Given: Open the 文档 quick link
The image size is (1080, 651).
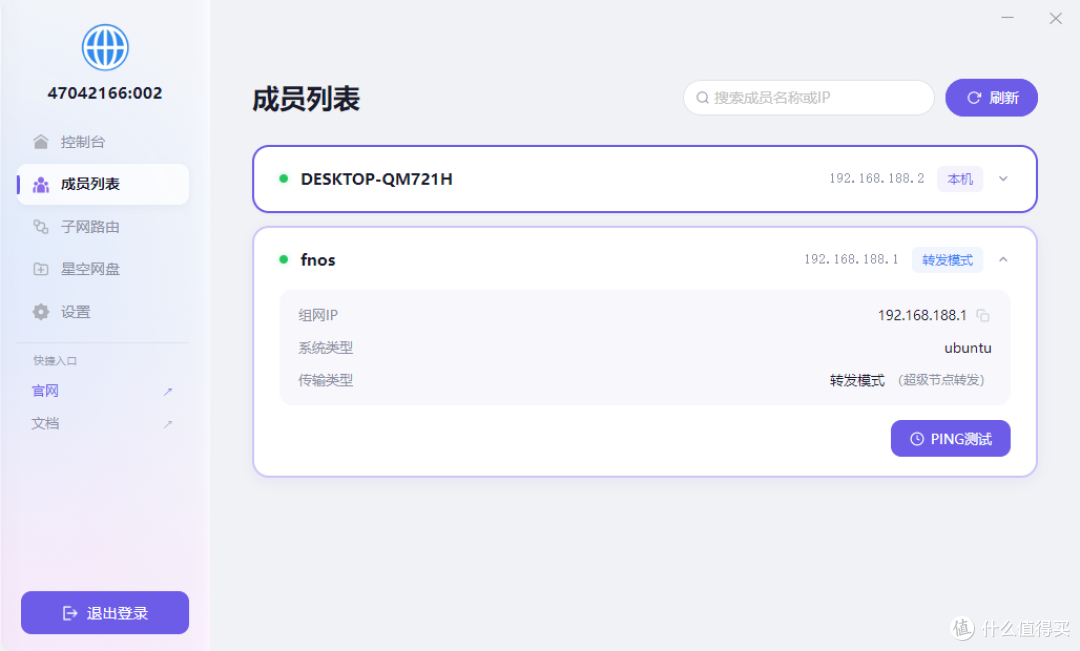Looking at the screenshot, I should 103,423.
